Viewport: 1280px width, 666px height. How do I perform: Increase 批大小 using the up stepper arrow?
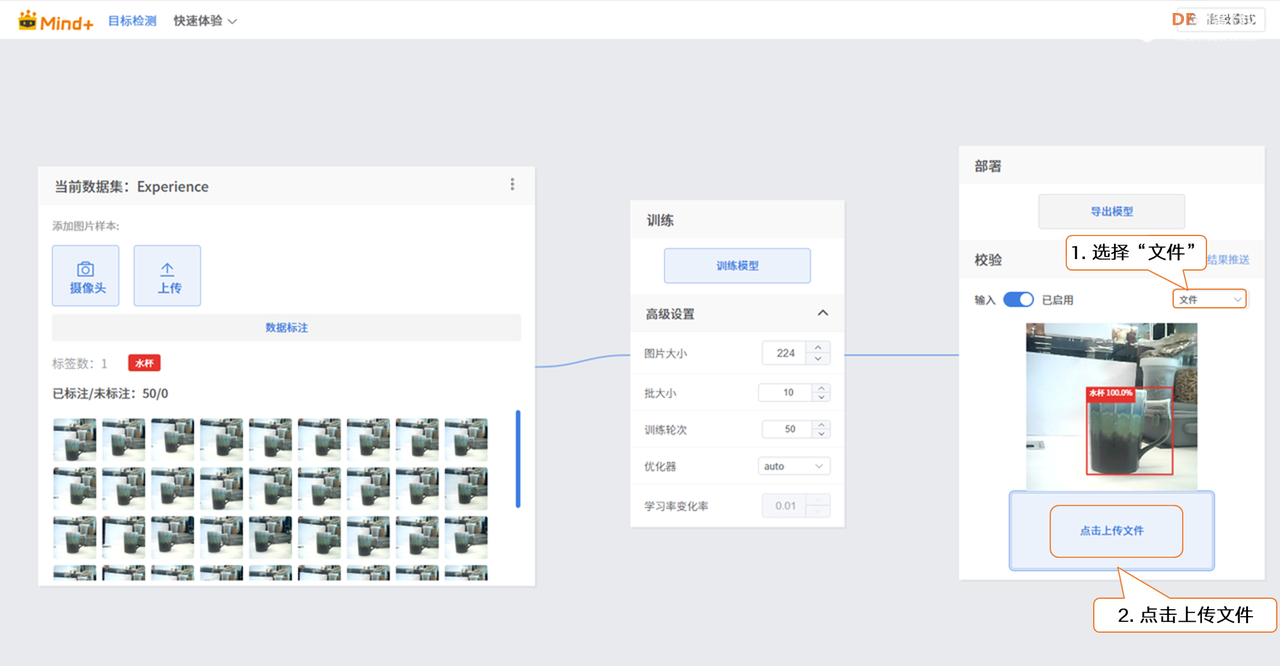point(821,388)
